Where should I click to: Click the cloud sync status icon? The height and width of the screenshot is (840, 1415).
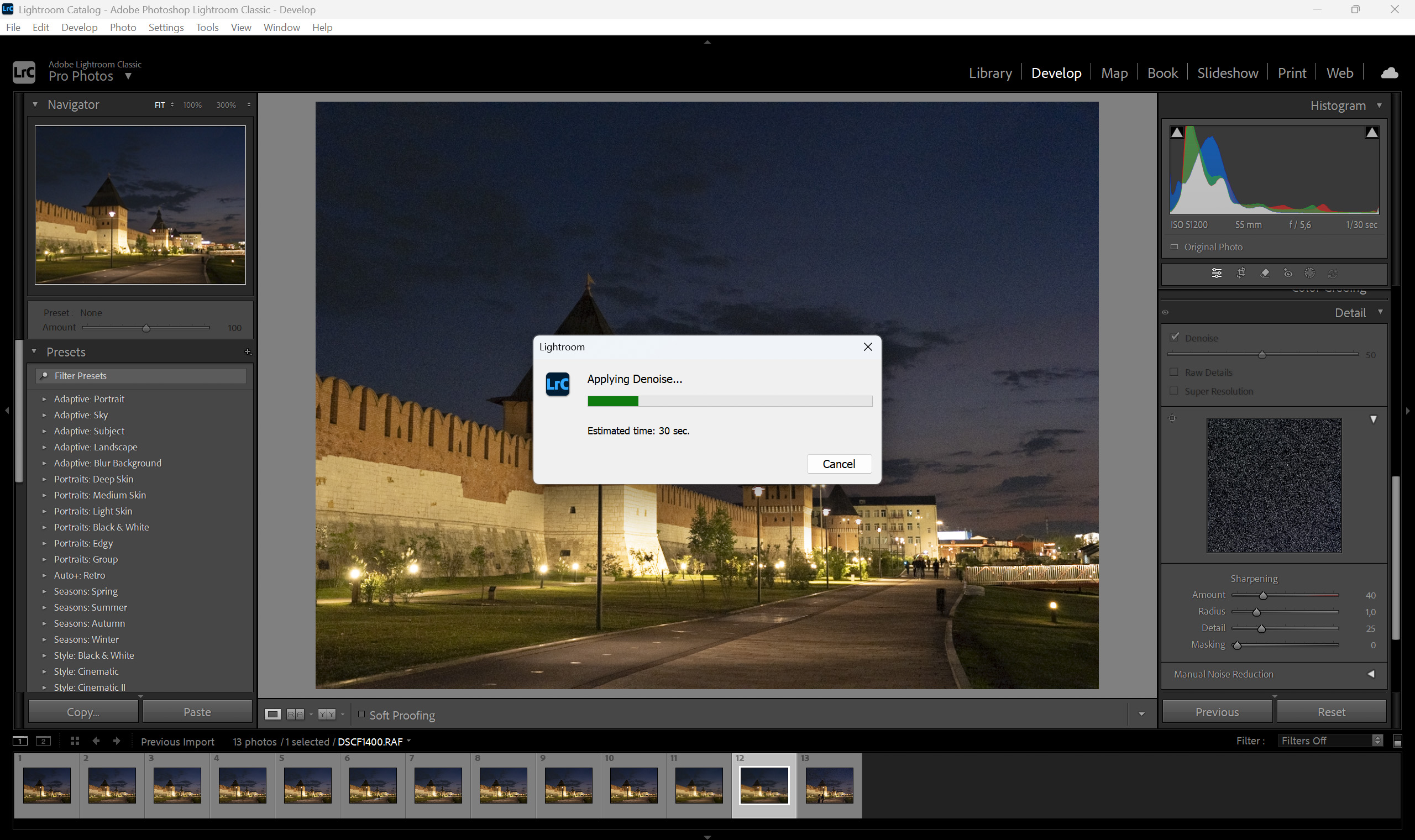coord(1390,73)
